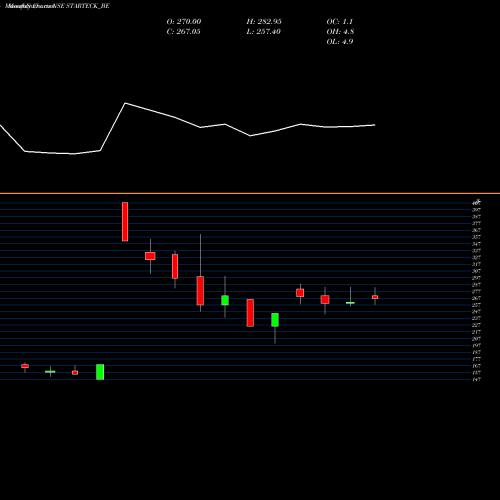Click the OH: 4.8 value
This screenshot has width=500, height=500.
click(340, 32)
